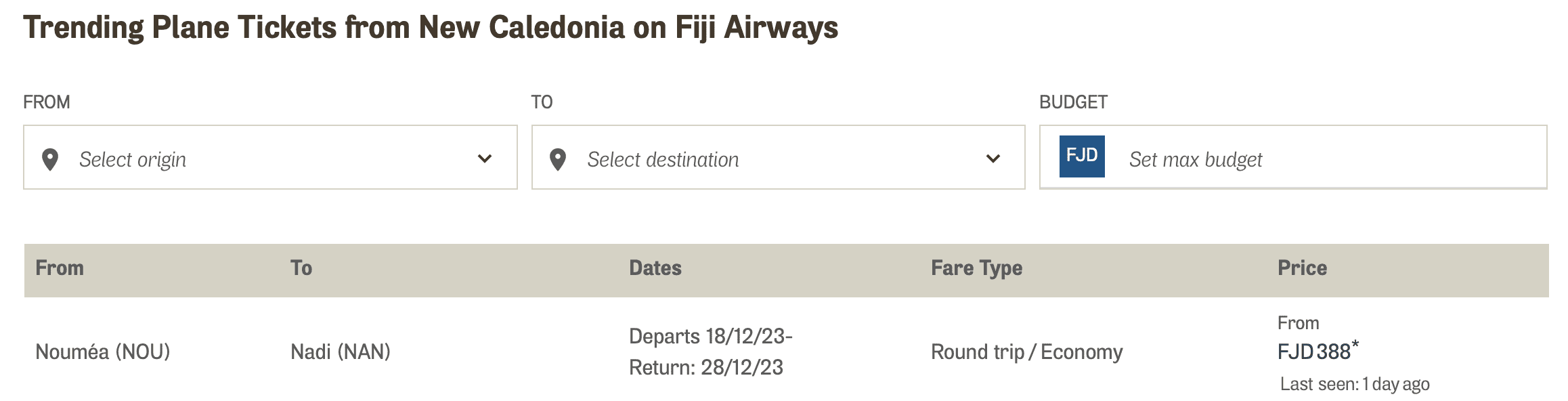The height and width of the screenshot is (401, 1568).
Task: Expand the Select origin dropdown chevron
Action: tap(485, 159)
